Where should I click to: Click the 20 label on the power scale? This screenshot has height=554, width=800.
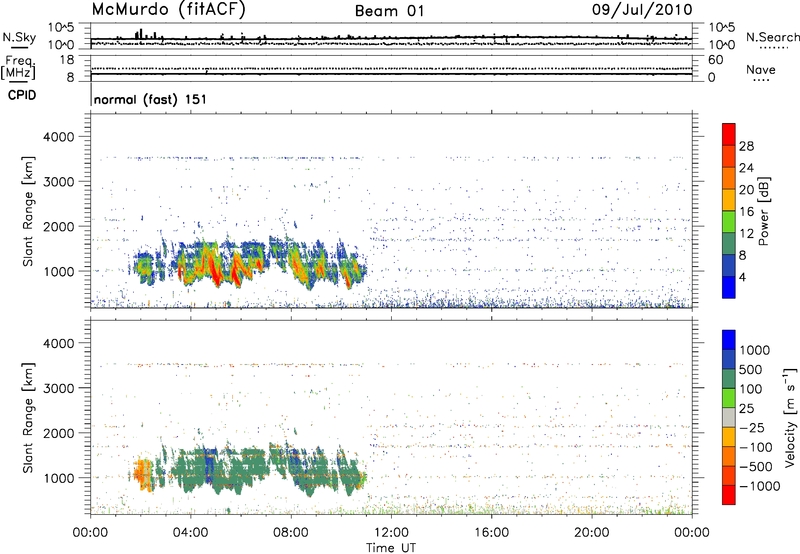coord(746,190)
